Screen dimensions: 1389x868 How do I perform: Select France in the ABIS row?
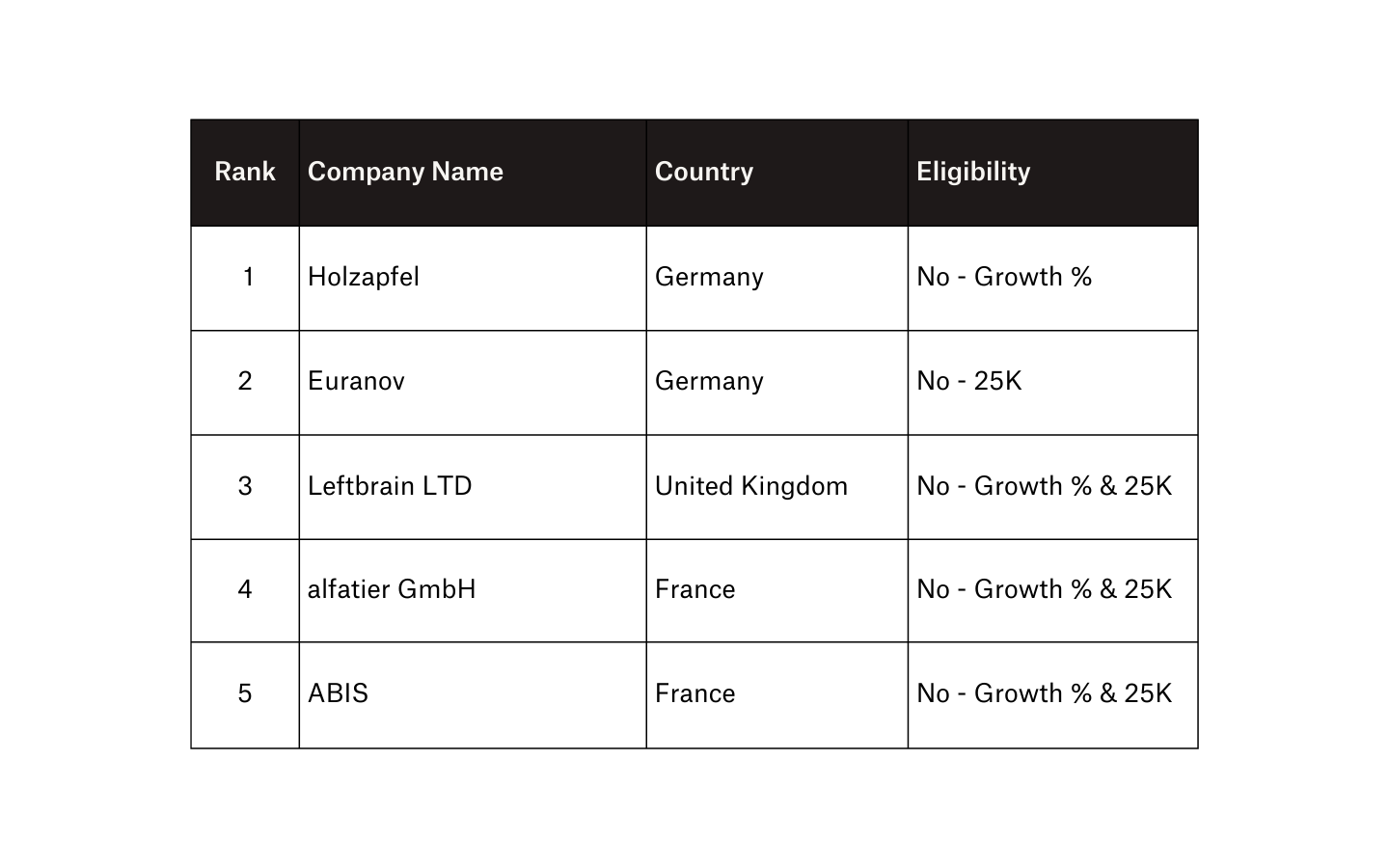point(694,693)
